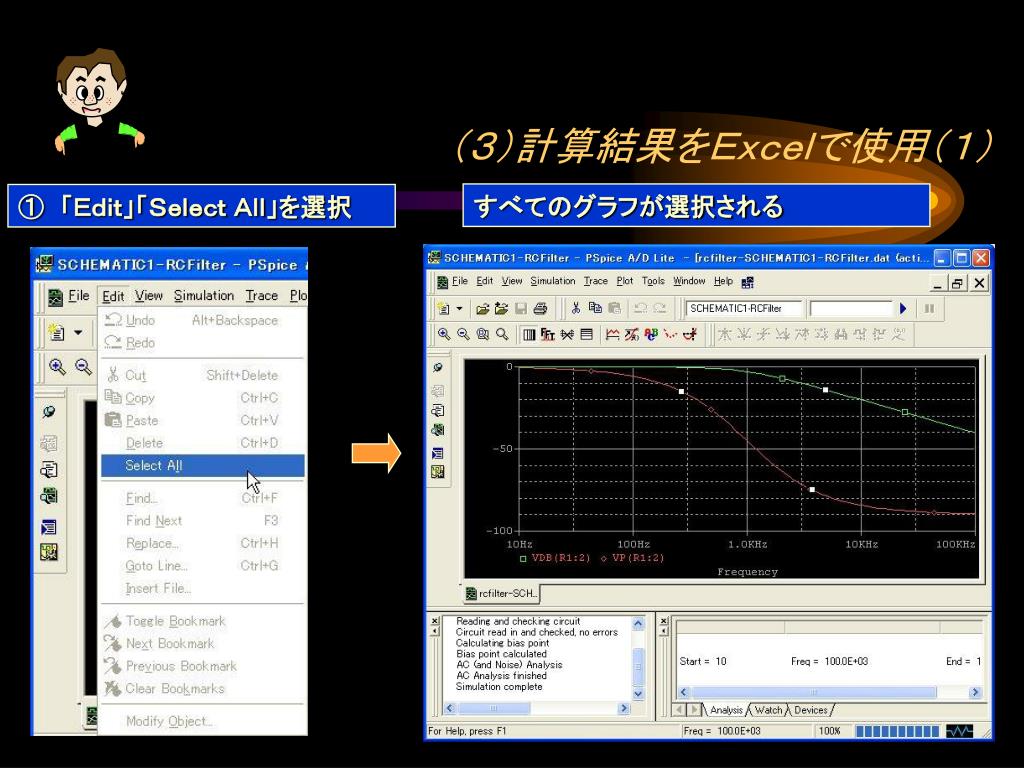Toggle Performance Analysis icon next to FFT

(x=567, y=334)
